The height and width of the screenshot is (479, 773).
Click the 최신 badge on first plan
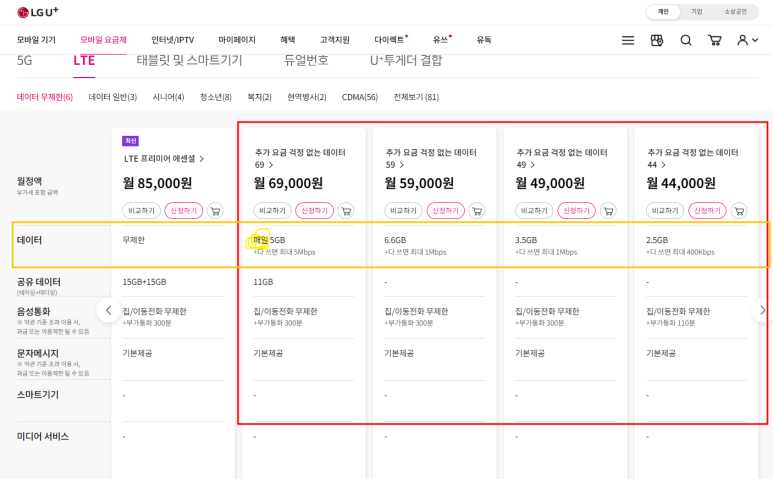click(130, 141)
